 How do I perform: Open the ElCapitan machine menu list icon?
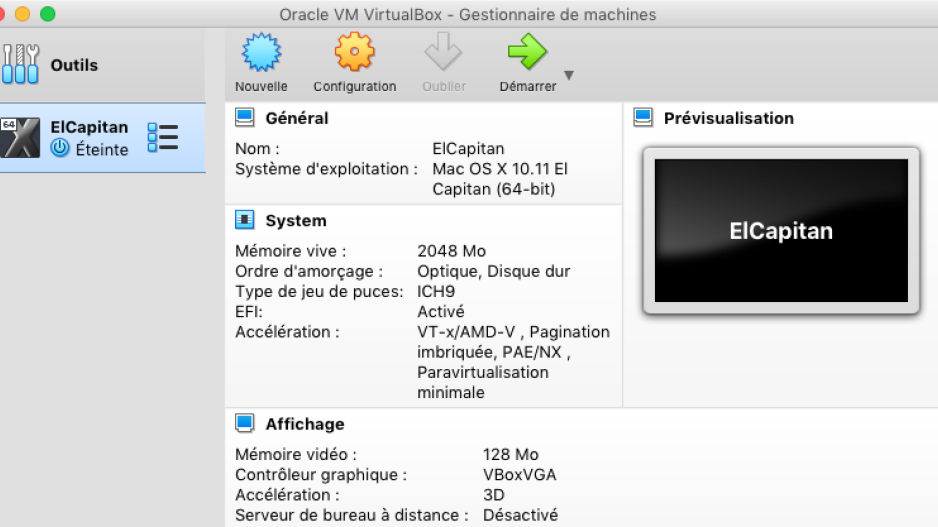163,138
